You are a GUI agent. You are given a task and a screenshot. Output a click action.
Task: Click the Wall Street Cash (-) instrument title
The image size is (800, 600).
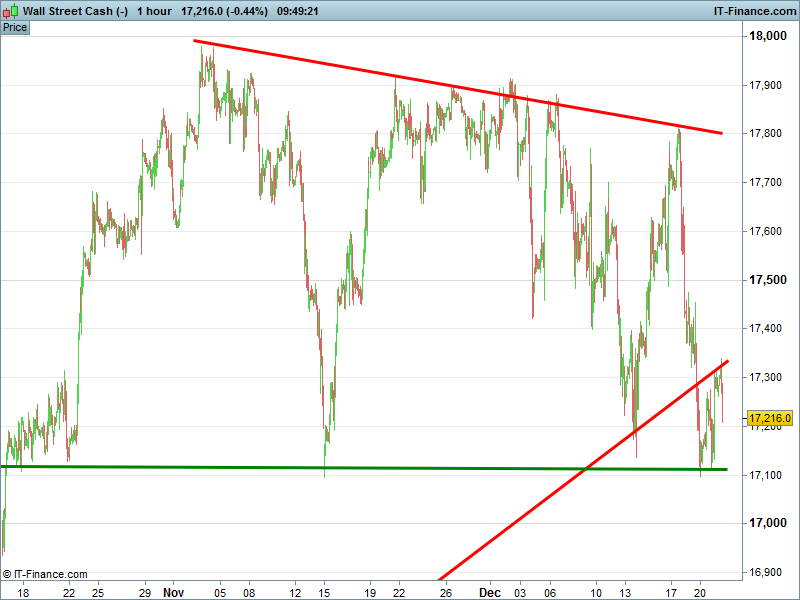coord(76,11)
